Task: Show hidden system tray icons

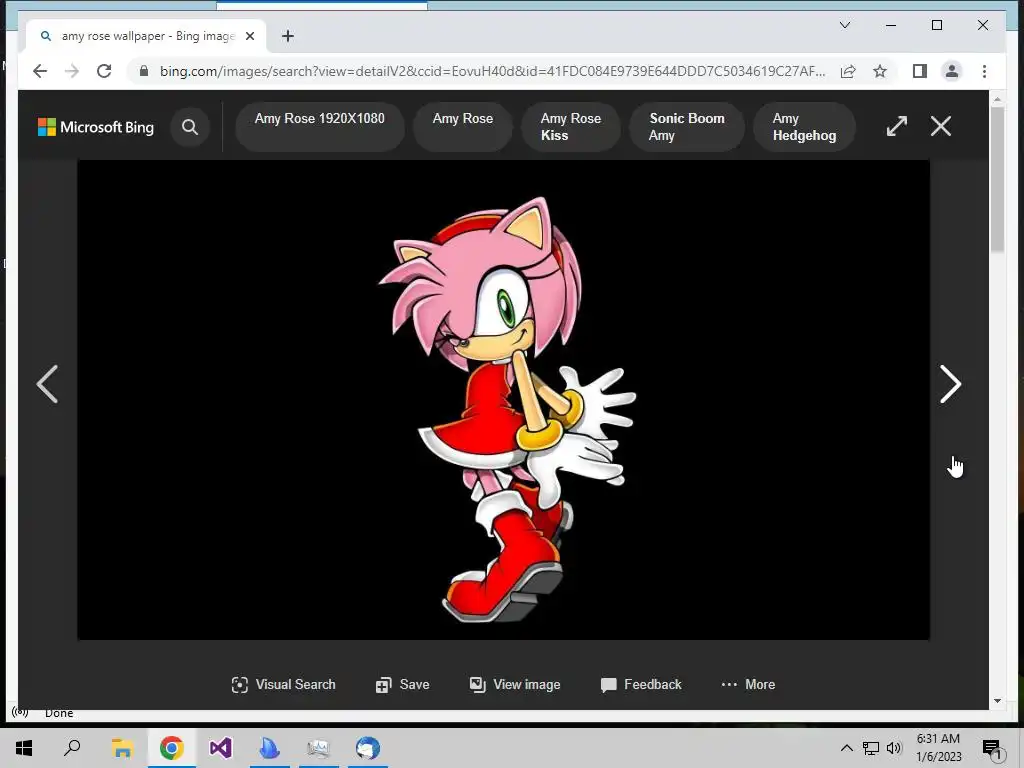Action: tap(846, 748)
